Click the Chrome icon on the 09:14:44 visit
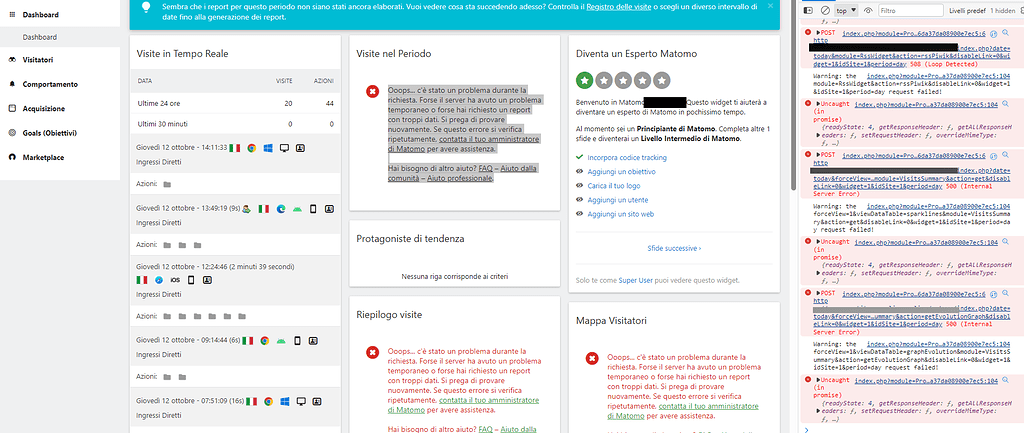This screenshot has height=433, width=1024. (264, 341)
